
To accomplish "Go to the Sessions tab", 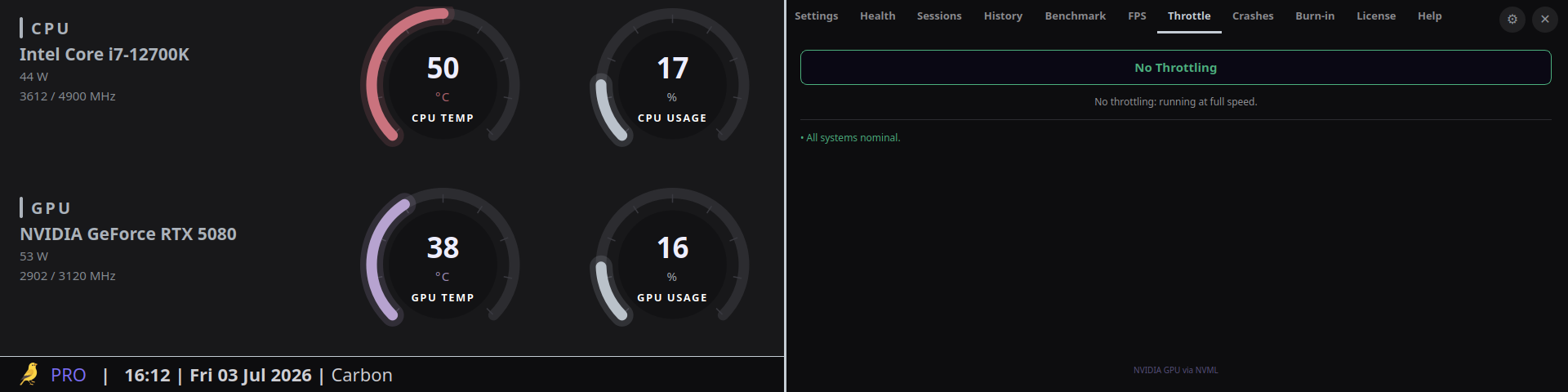I will click(x=939, y=16).
